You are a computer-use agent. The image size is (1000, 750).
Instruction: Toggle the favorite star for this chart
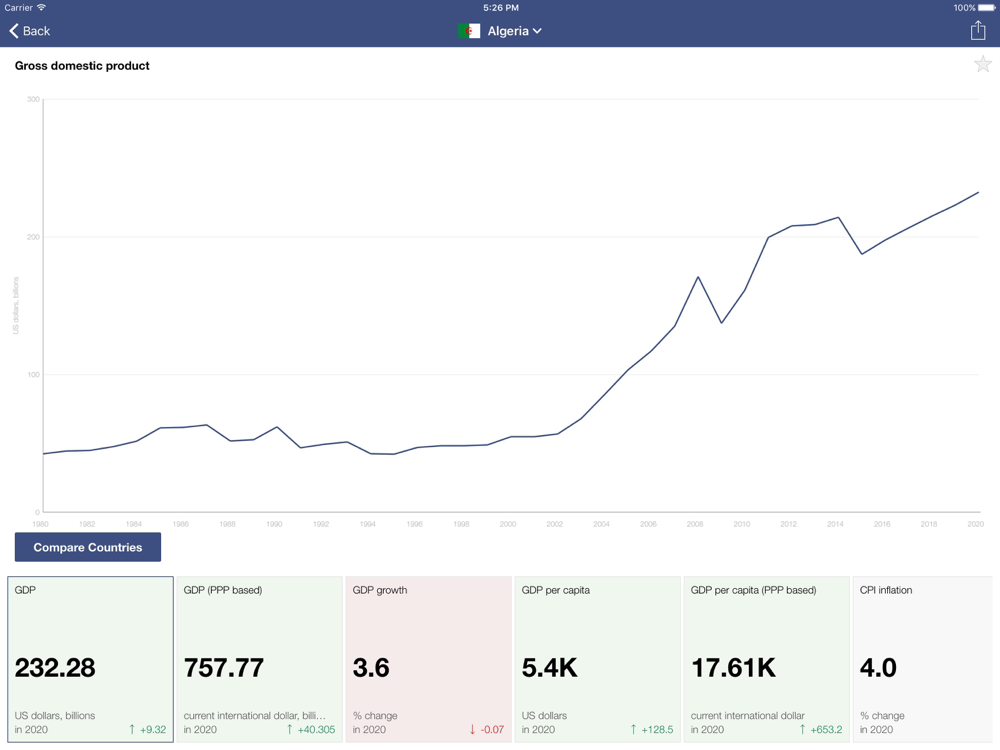982,65
